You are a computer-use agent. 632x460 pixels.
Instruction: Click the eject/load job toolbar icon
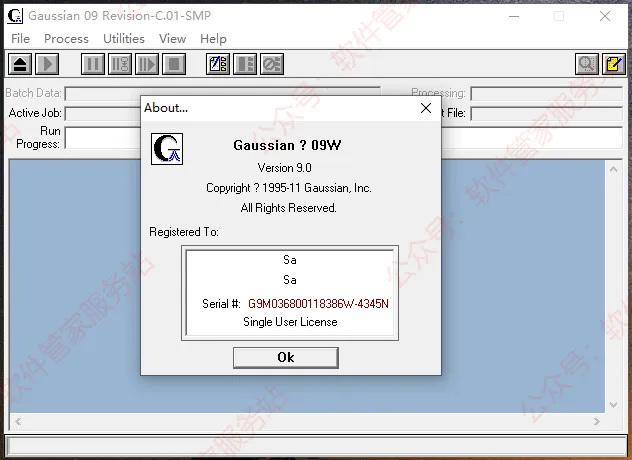tap(20, 64)
